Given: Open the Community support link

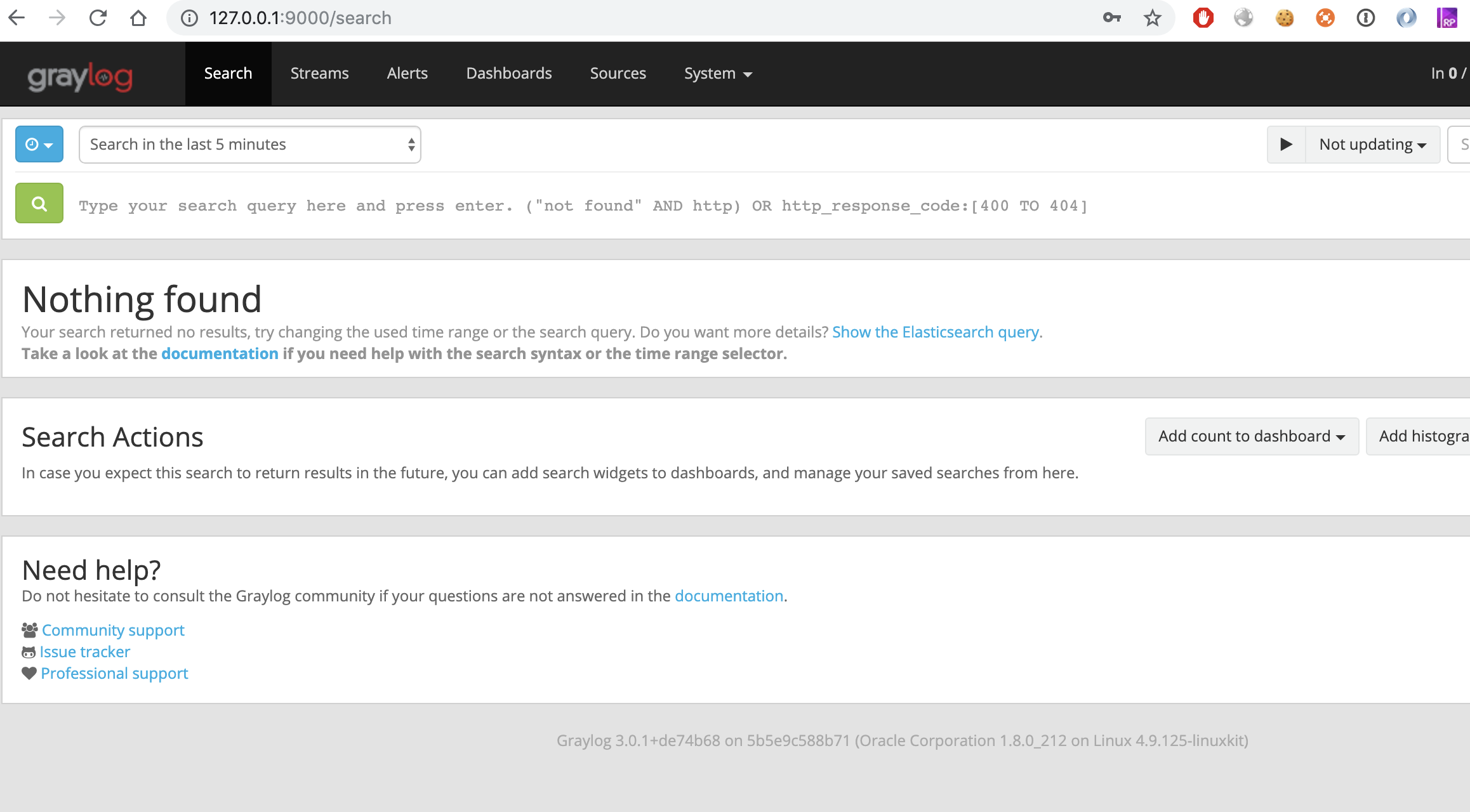Looking at the screenshot, I should [x=113, y=630].
